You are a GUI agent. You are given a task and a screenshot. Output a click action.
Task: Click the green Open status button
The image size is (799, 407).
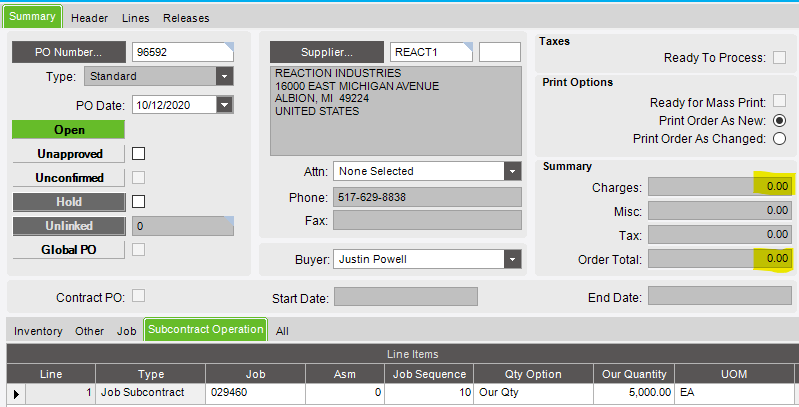tap(68, 129)
